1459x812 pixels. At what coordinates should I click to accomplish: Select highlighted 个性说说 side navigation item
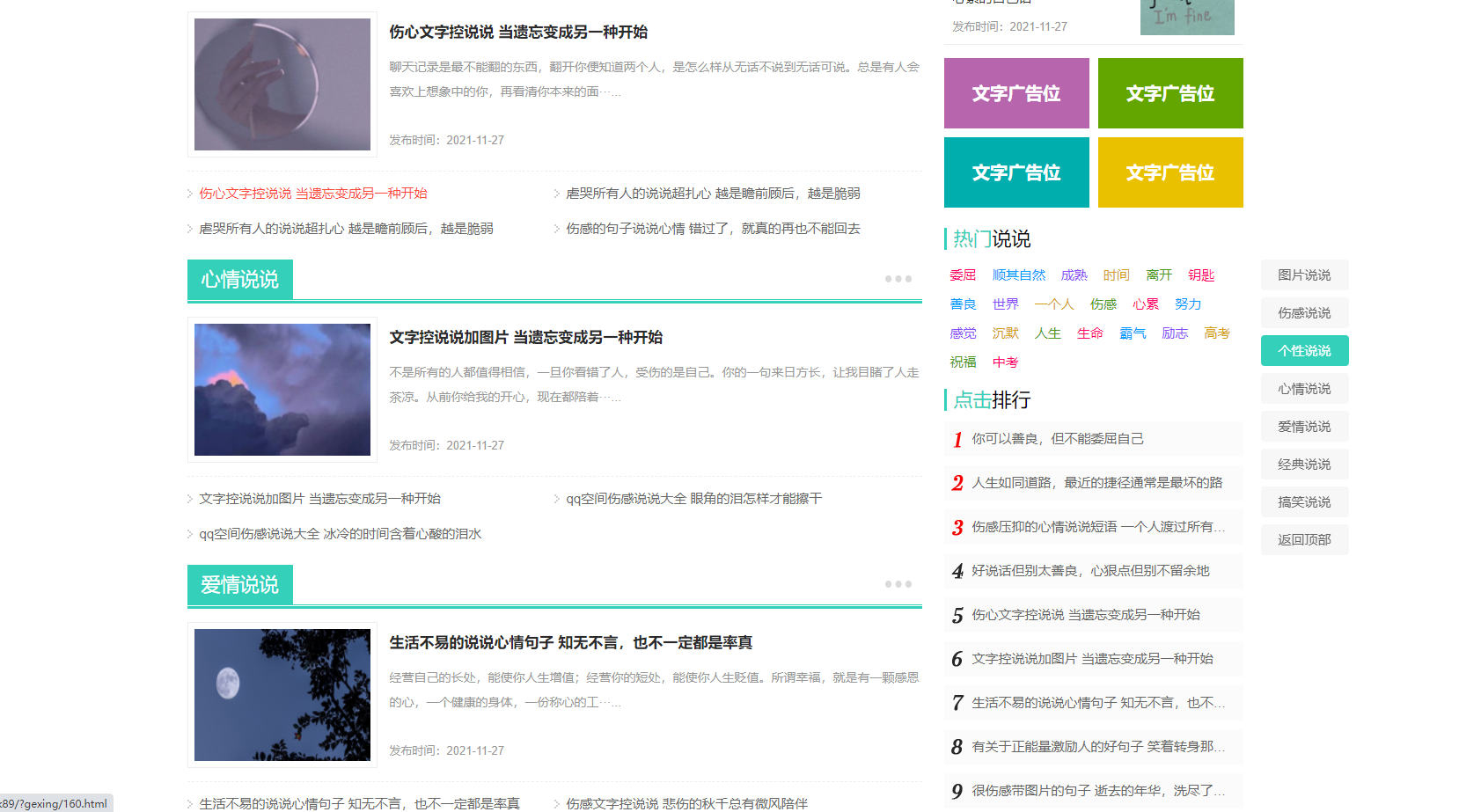pyautogui.click(x=1305, y=350)
